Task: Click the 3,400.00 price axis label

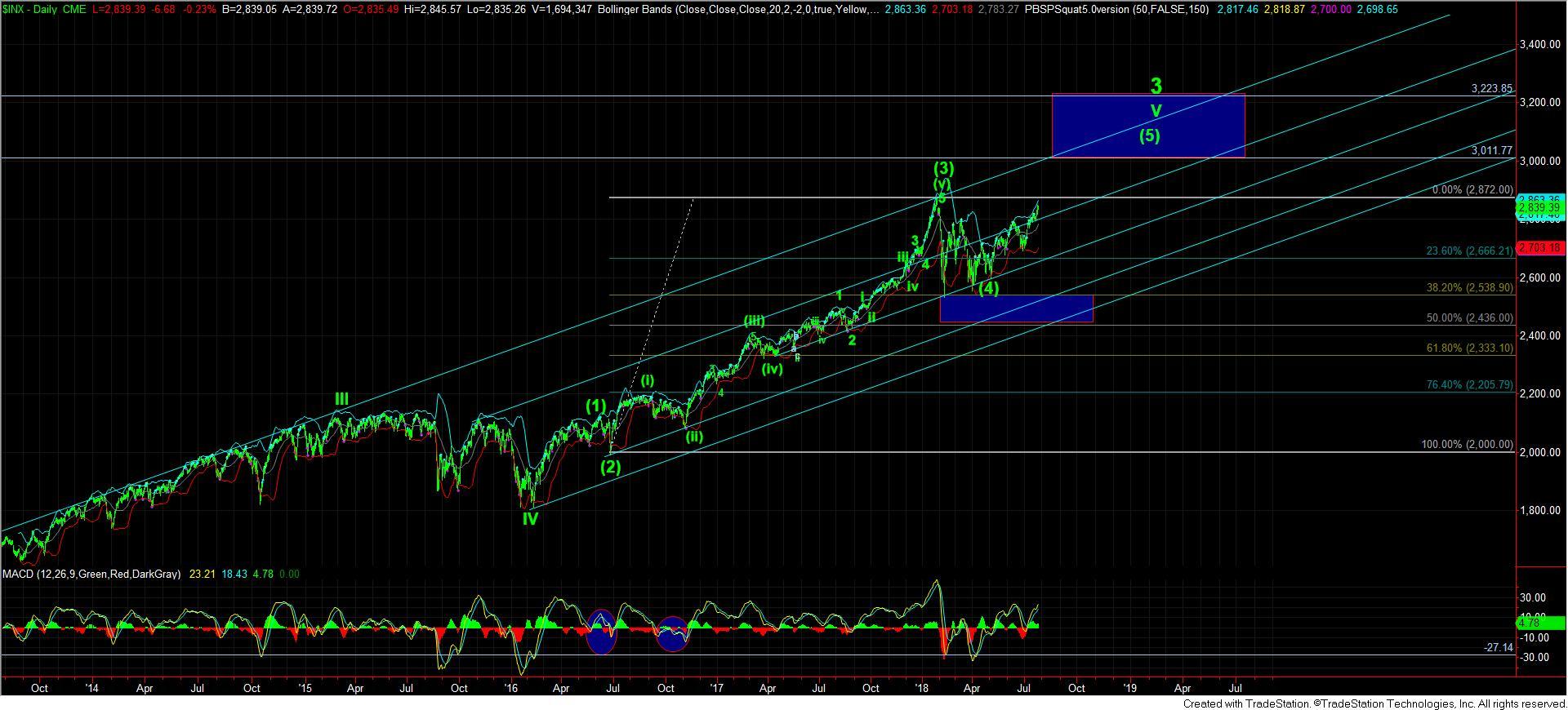Action: click(x=1539, y=45)
